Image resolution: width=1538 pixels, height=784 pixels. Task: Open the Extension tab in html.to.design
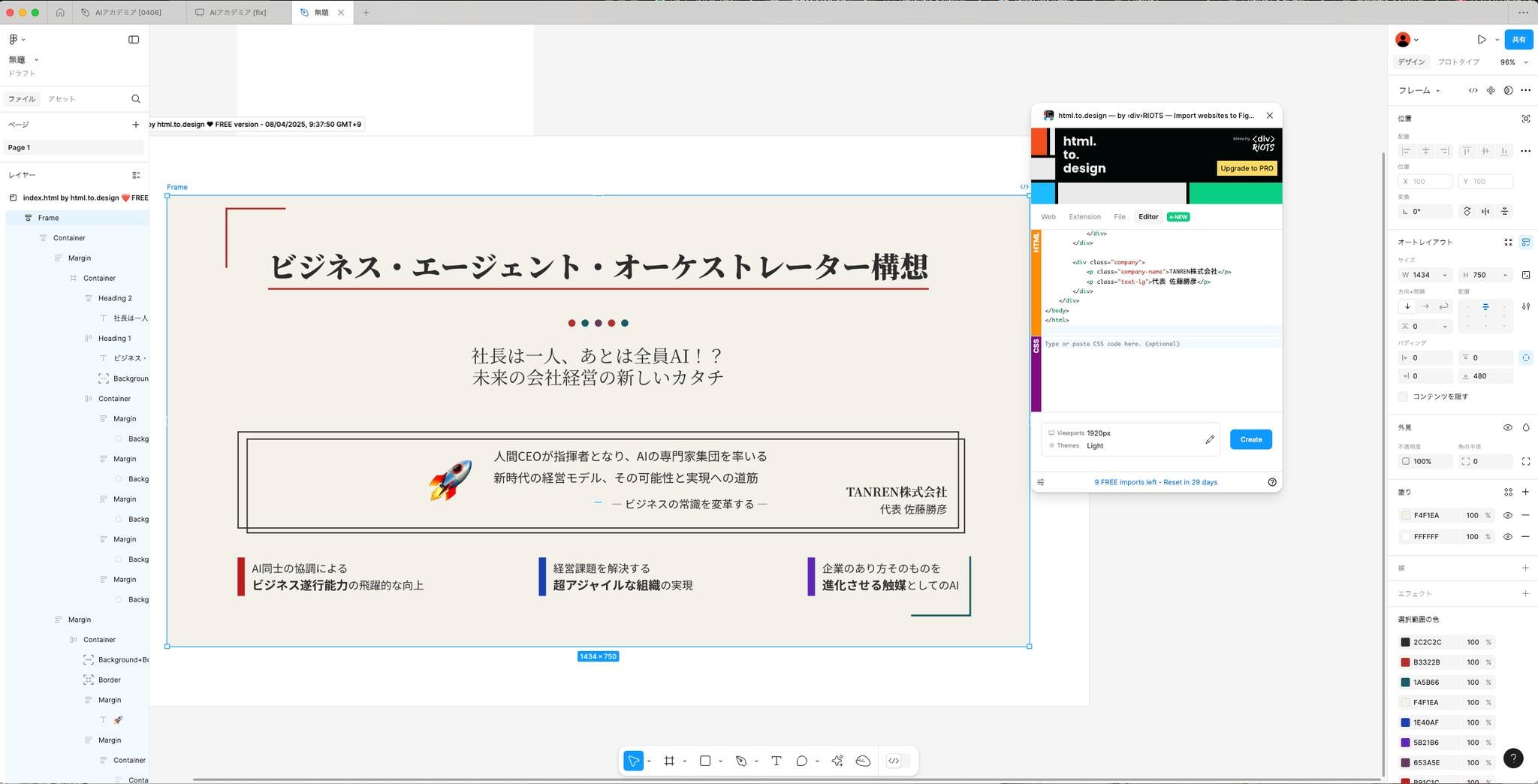coord(1084,217)
